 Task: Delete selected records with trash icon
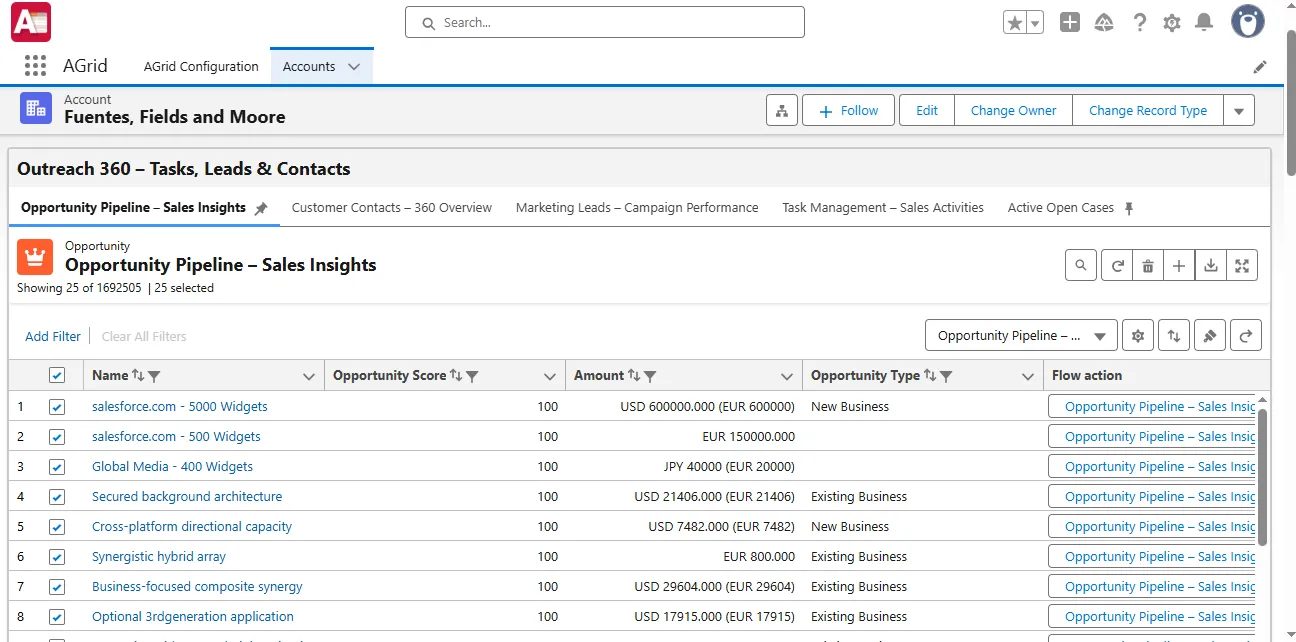click(x=1148, y=265)
